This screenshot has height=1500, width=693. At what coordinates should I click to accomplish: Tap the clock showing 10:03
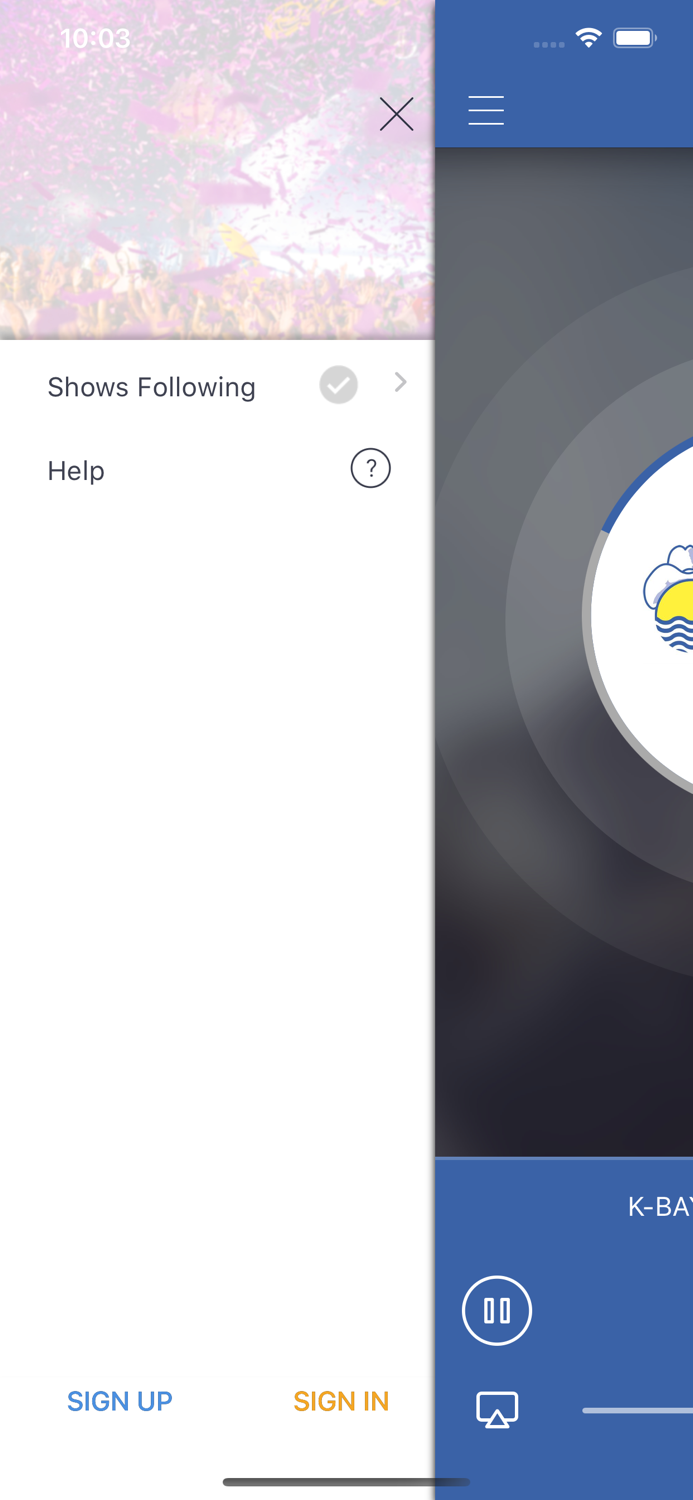pyautogui.click(x=95, y=39)
